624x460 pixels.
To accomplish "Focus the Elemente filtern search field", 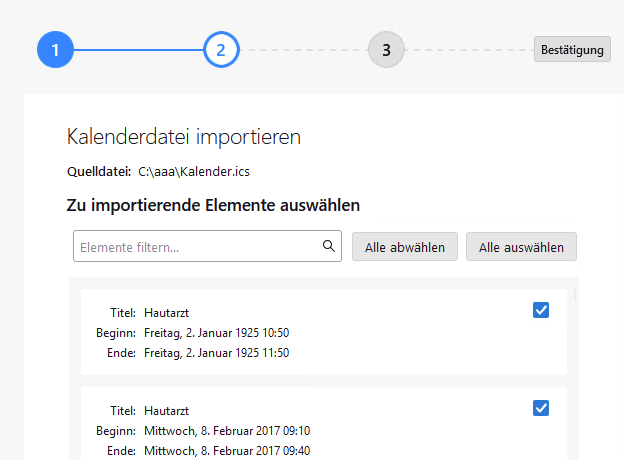I will click(198, 247).
